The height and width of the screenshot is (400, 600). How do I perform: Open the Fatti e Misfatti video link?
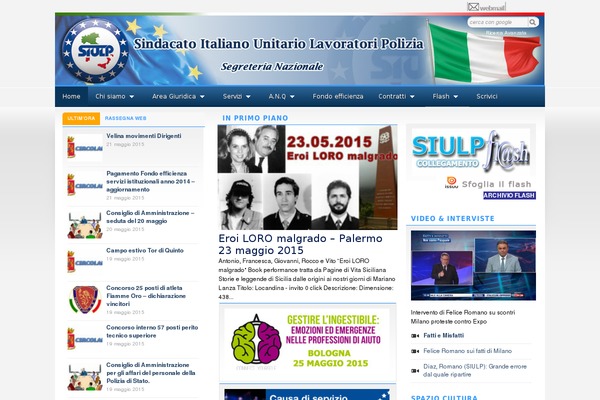coord(443,336)
